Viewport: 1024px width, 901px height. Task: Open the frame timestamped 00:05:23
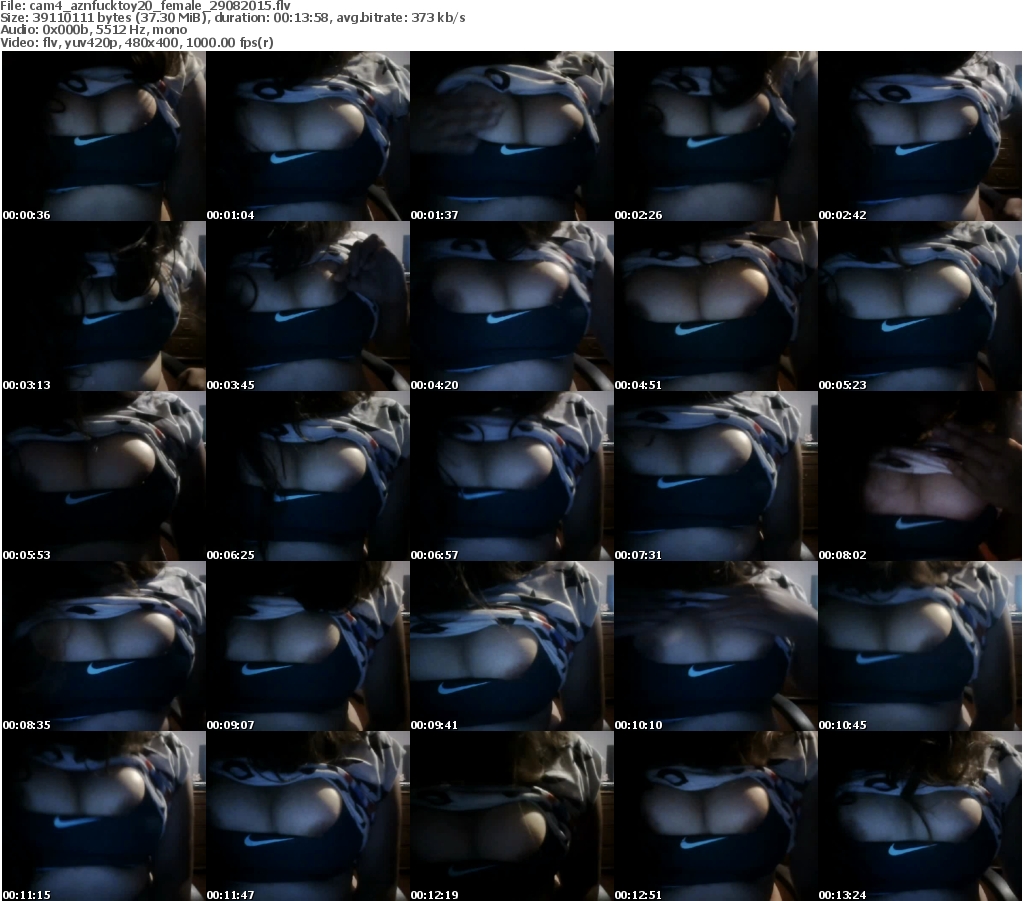coord(920,306)
